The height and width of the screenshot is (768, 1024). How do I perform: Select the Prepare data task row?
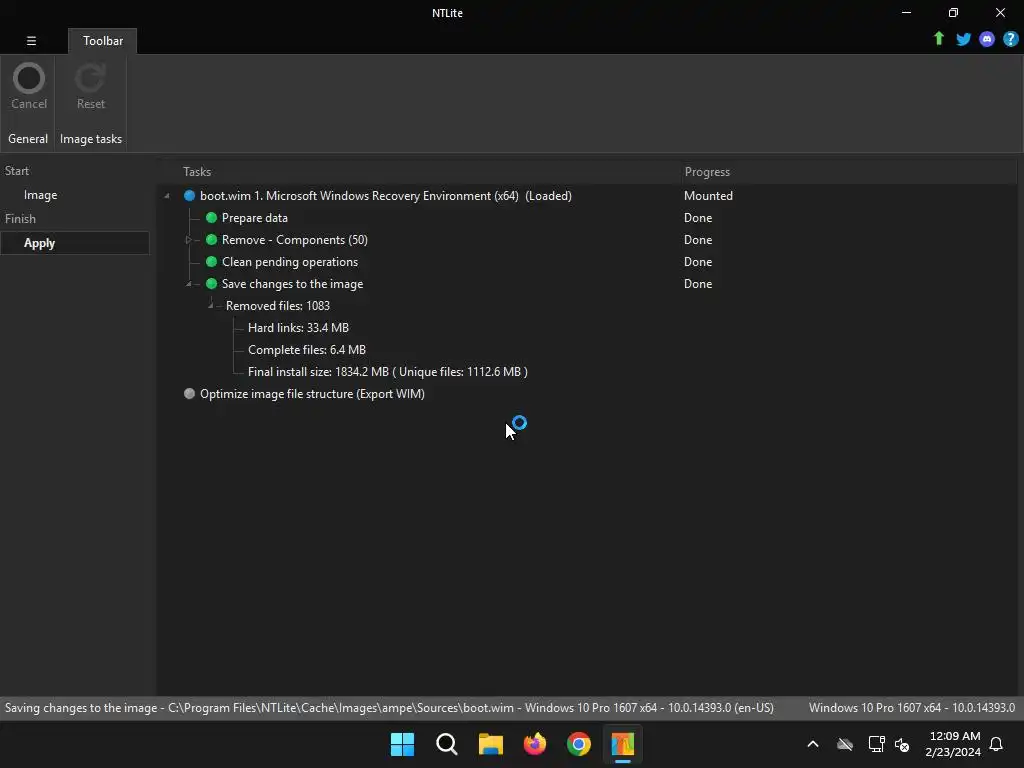click(255, 218)
